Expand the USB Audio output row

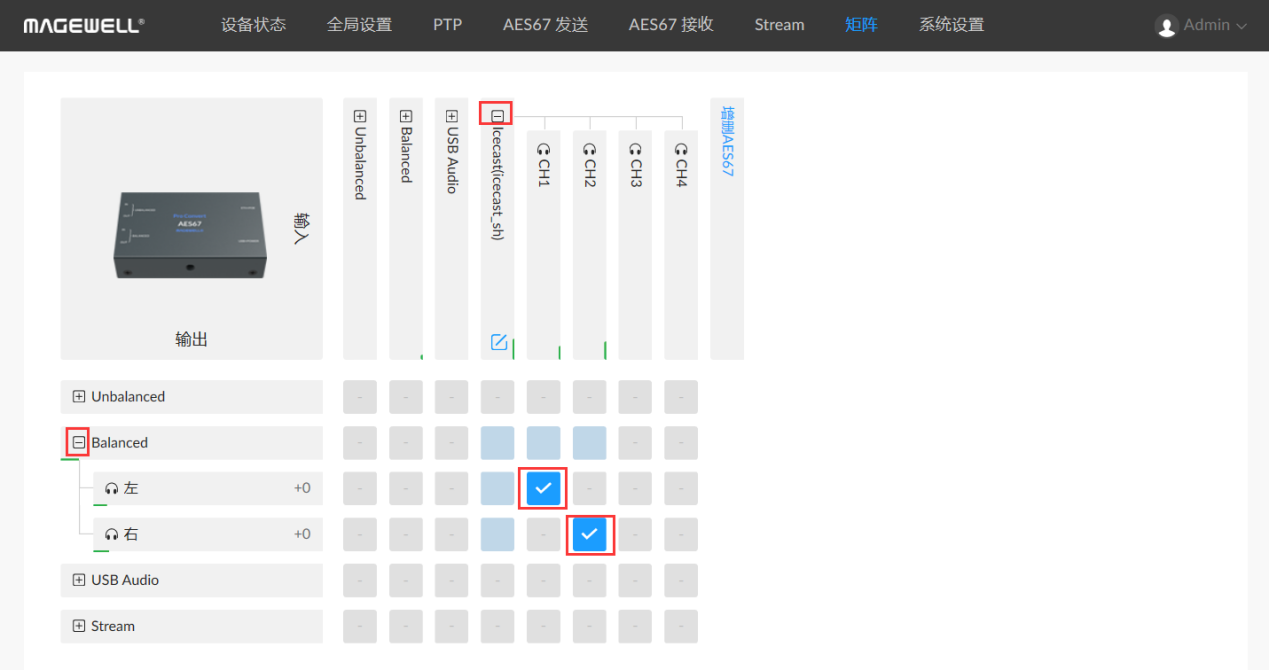79,580
